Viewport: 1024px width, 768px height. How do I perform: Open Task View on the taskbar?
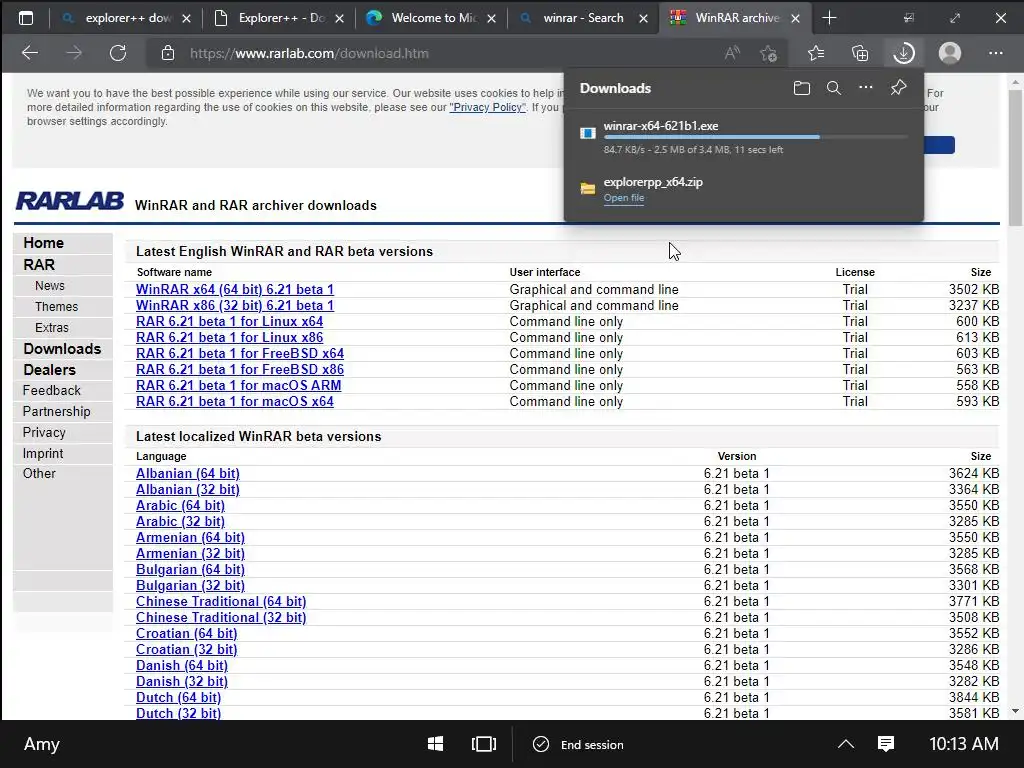click(484, 744)
